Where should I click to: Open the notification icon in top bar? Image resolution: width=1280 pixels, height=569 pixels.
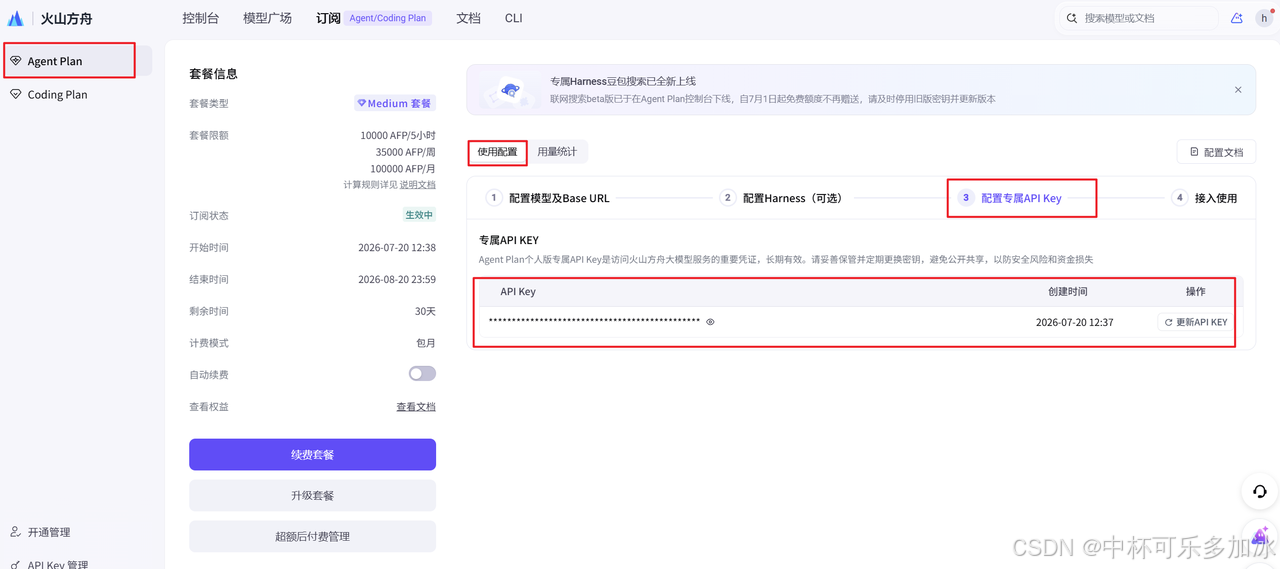pos(1237,18)
